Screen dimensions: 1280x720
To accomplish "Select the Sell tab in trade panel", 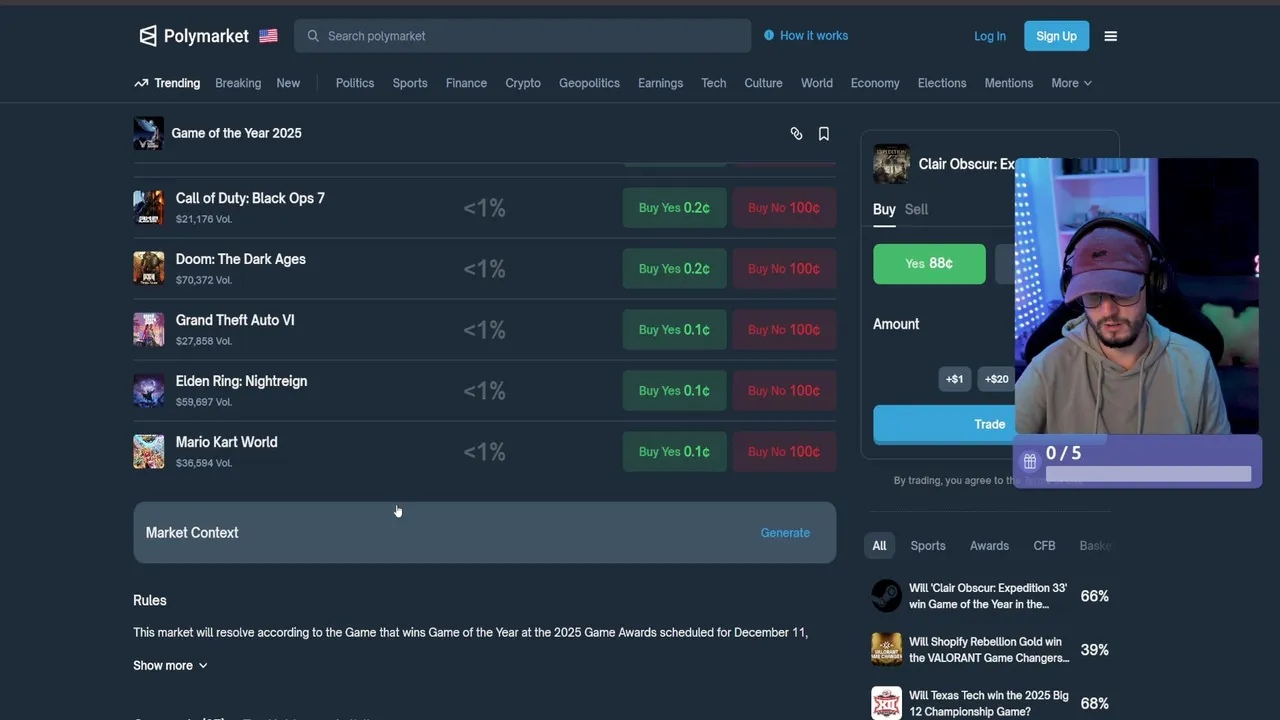I will pos(916,209).
